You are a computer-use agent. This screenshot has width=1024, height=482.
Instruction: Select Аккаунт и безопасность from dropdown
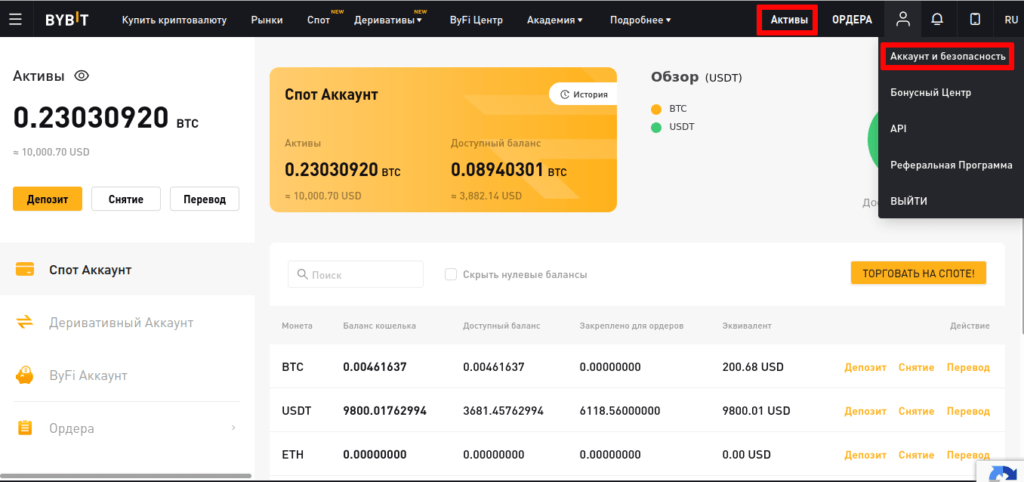point(947,57)
